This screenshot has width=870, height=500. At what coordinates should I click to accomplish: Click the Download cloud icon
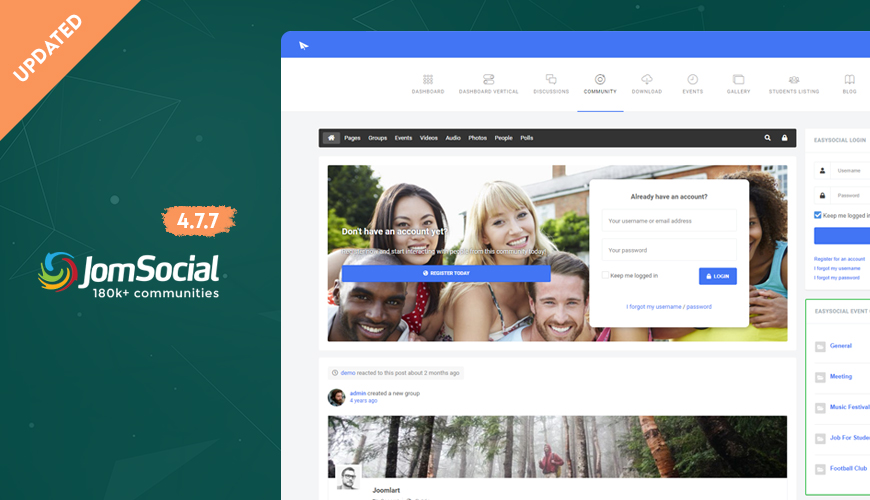(x=646, y=79)
